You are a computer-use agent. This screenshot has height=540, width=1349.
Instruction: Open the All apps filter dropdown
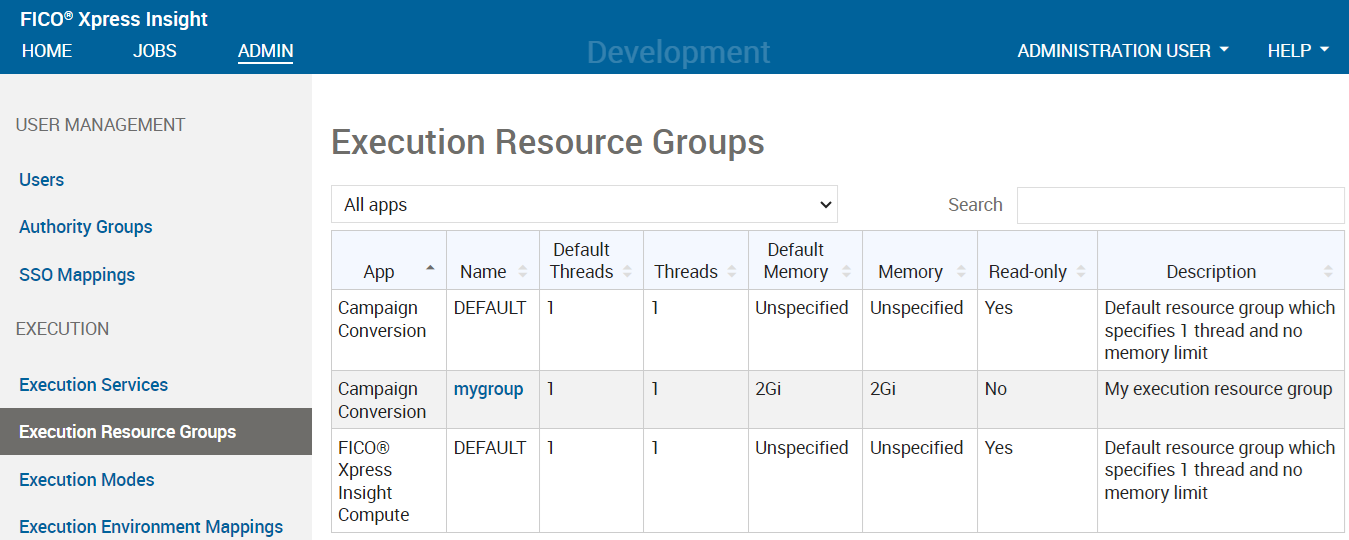coord(584,204)
